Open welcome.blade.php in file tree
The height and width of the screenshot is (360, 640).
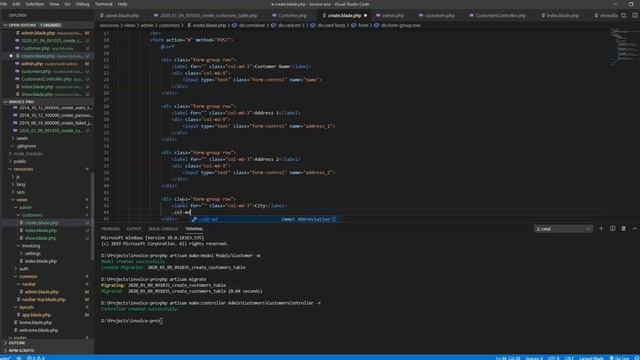pos(38,330)
